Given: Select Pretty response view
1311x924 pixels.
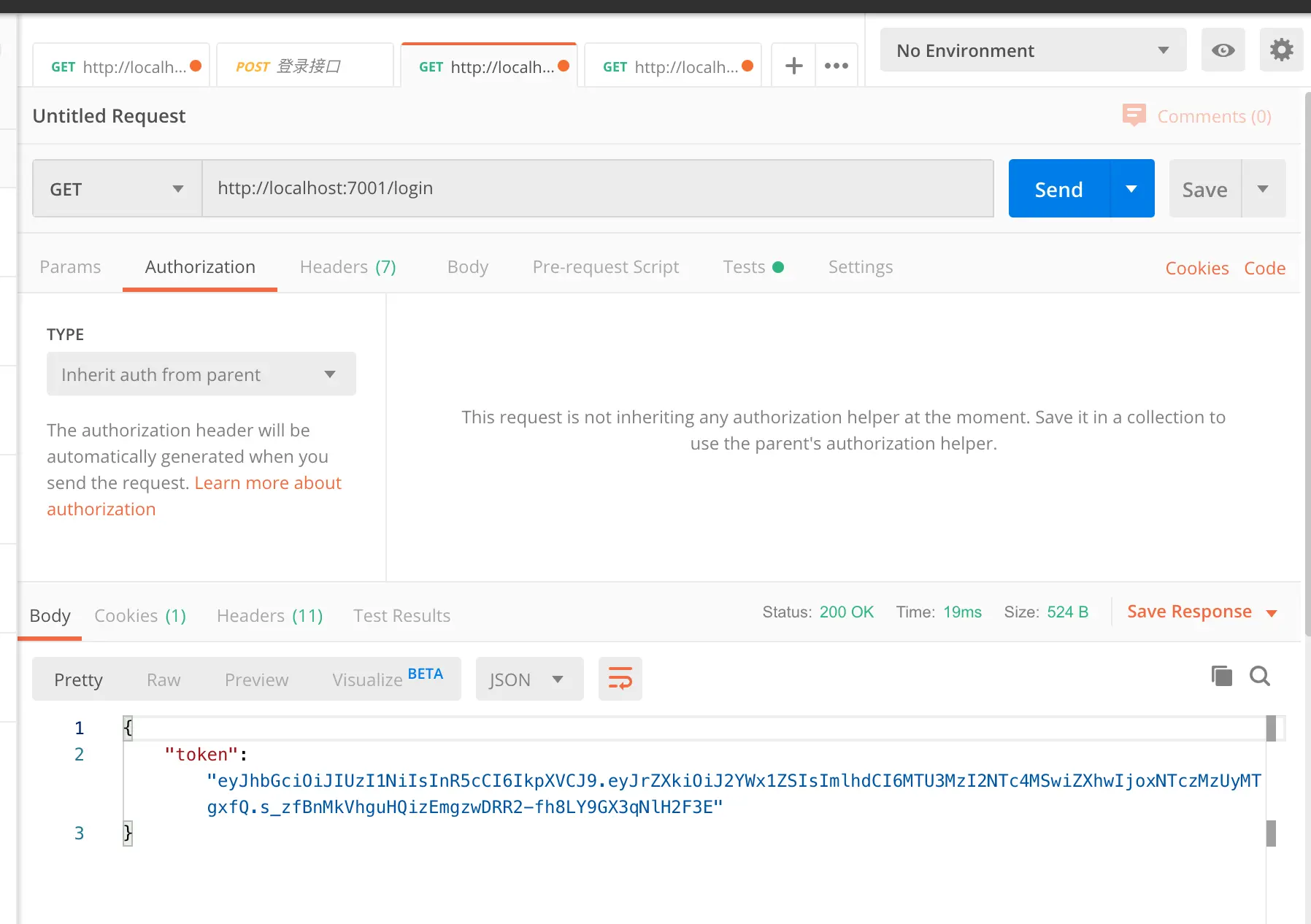Looking at the screenshot, I should click(x=78, y=679).
